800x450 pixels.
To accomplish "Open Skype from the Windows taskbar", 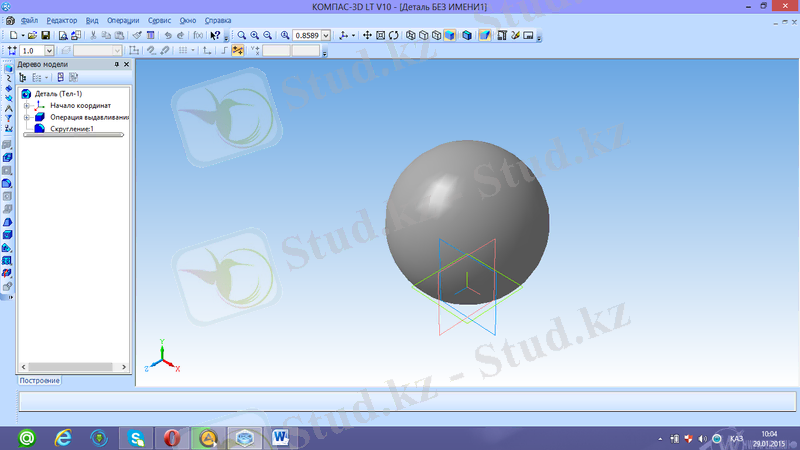I will point(134,437).
